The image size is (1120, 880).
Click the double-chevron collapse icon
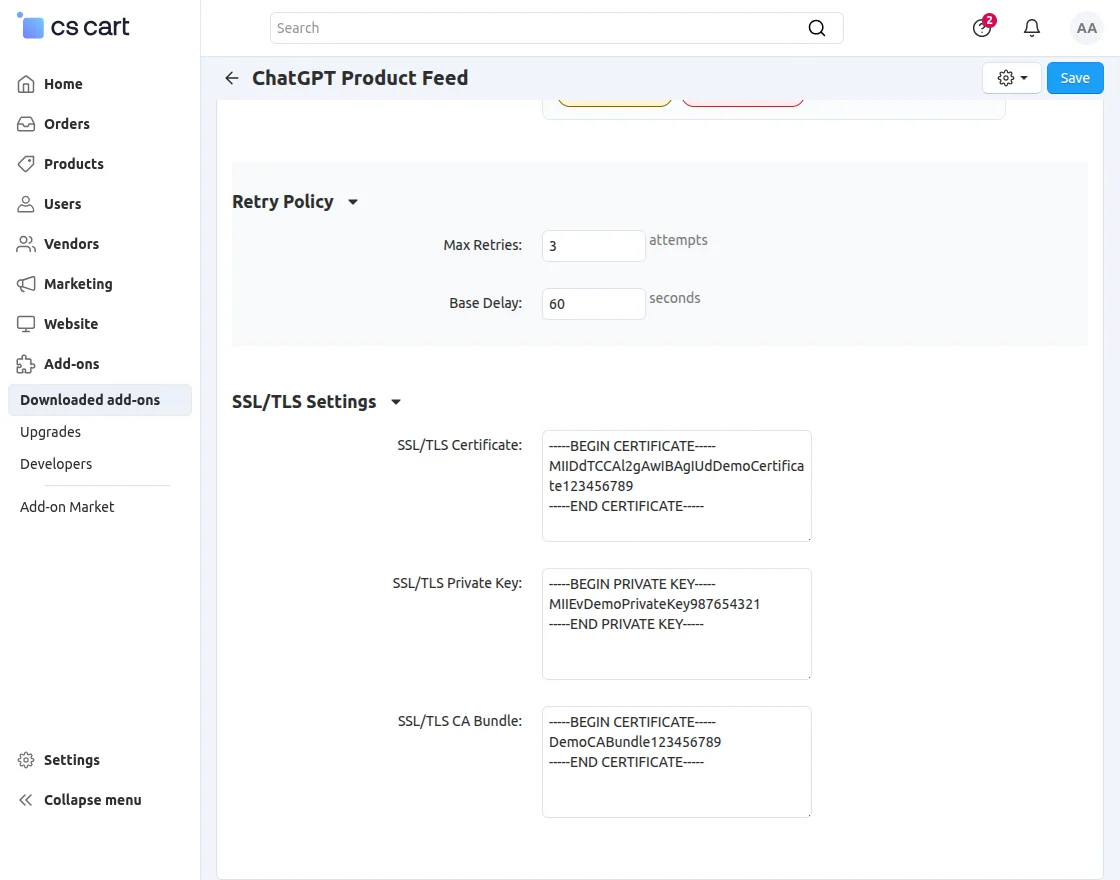pyautogui.click(x=26, y=800)
